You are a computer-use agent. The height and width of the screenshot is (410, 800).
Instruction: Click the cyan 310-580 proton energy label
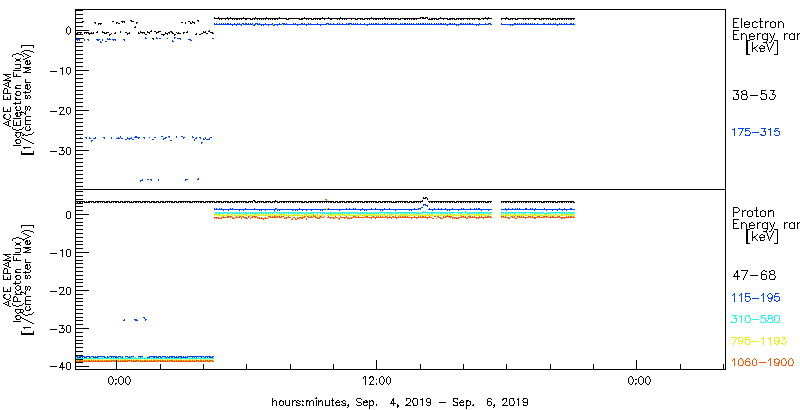click(x=756, y=320)
